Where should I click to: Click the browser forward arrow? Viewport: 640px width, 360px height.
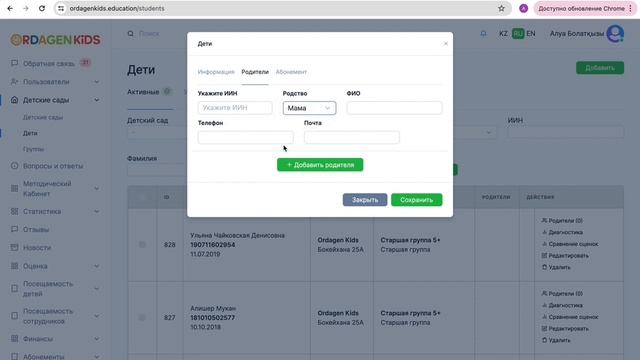26,8
